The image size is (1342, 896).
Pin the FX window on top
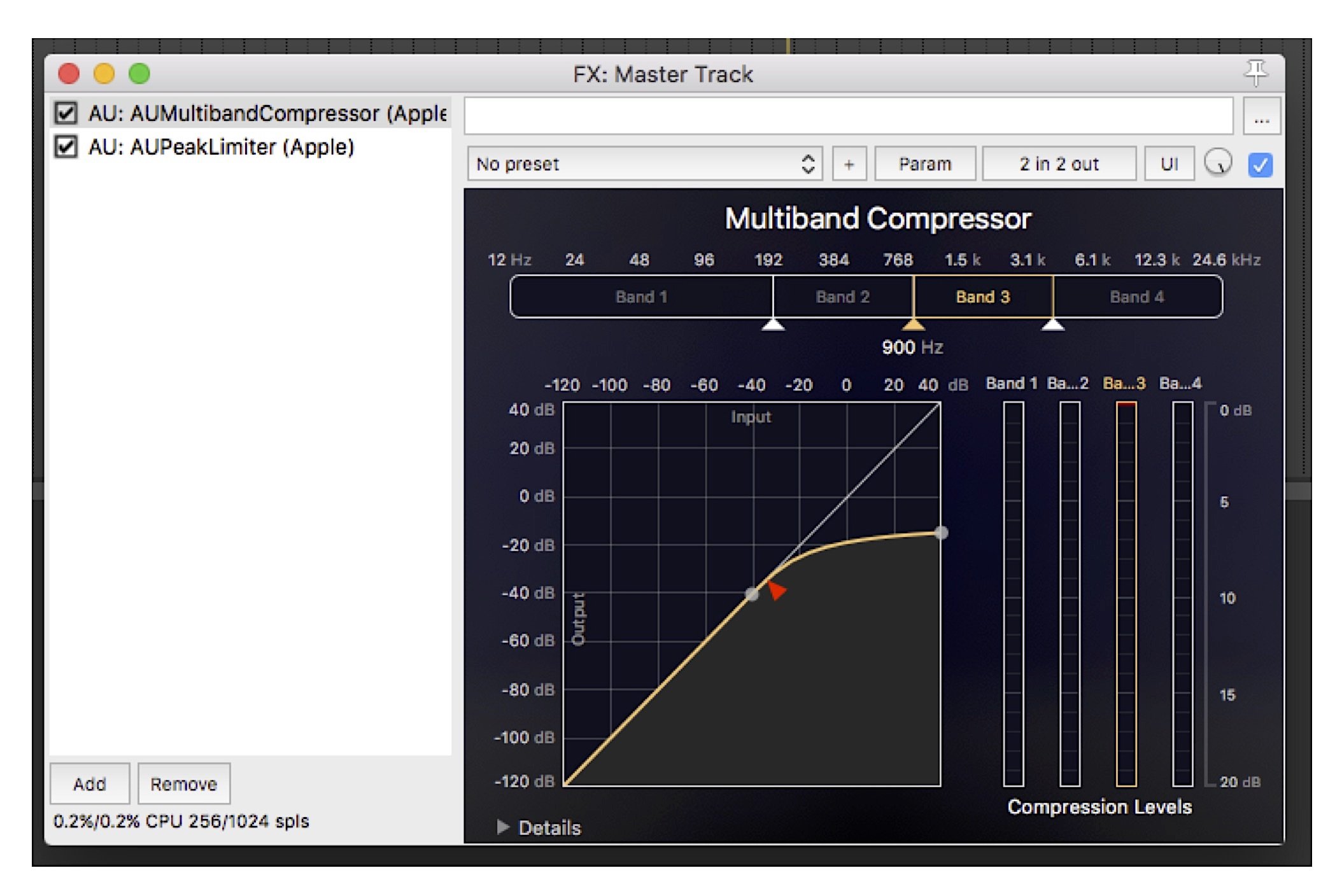(x=1255, y=73)
